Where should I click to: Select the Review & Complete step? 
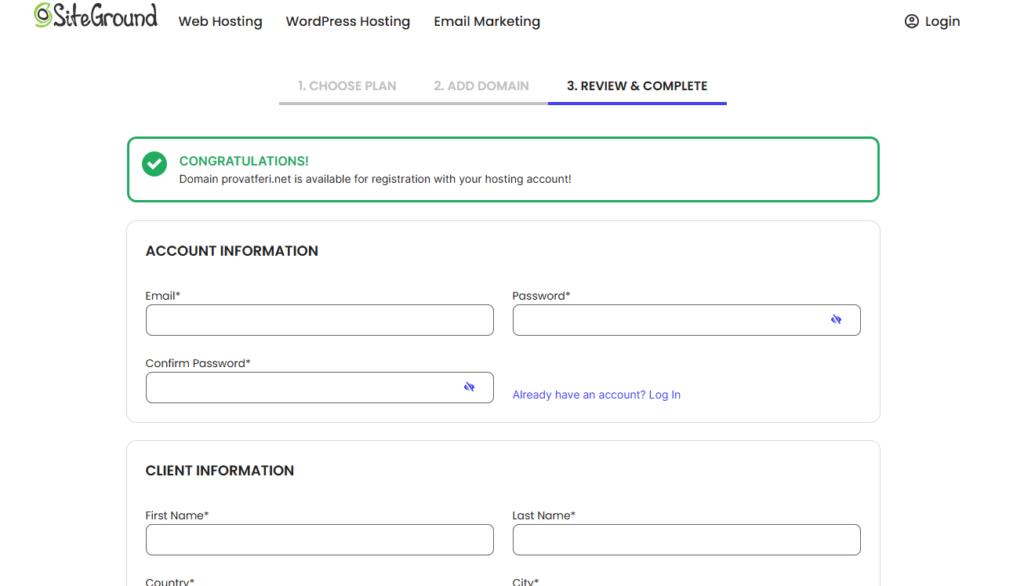637,86
